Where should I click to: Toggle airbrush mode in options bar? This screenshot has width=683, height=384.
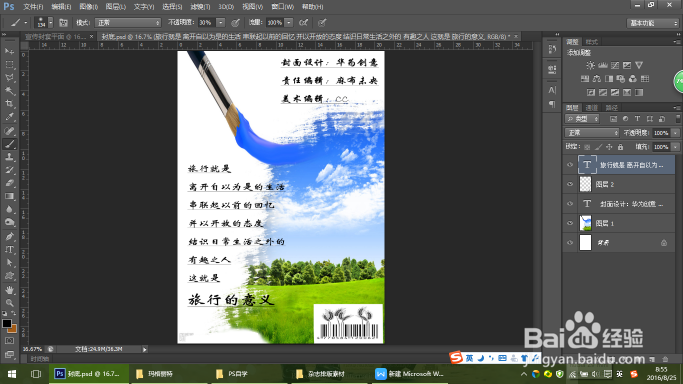pos(304,23)
